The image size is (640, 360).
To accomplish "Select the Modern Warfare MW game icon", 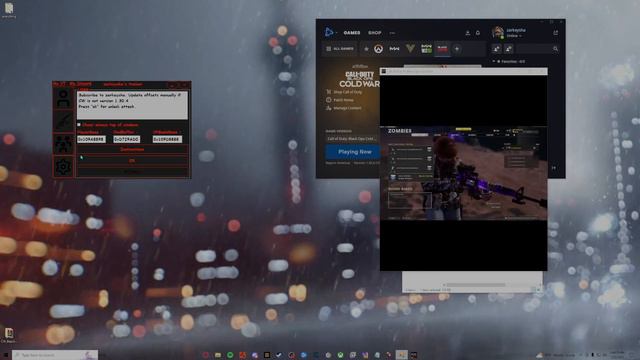I will [394, 49].
